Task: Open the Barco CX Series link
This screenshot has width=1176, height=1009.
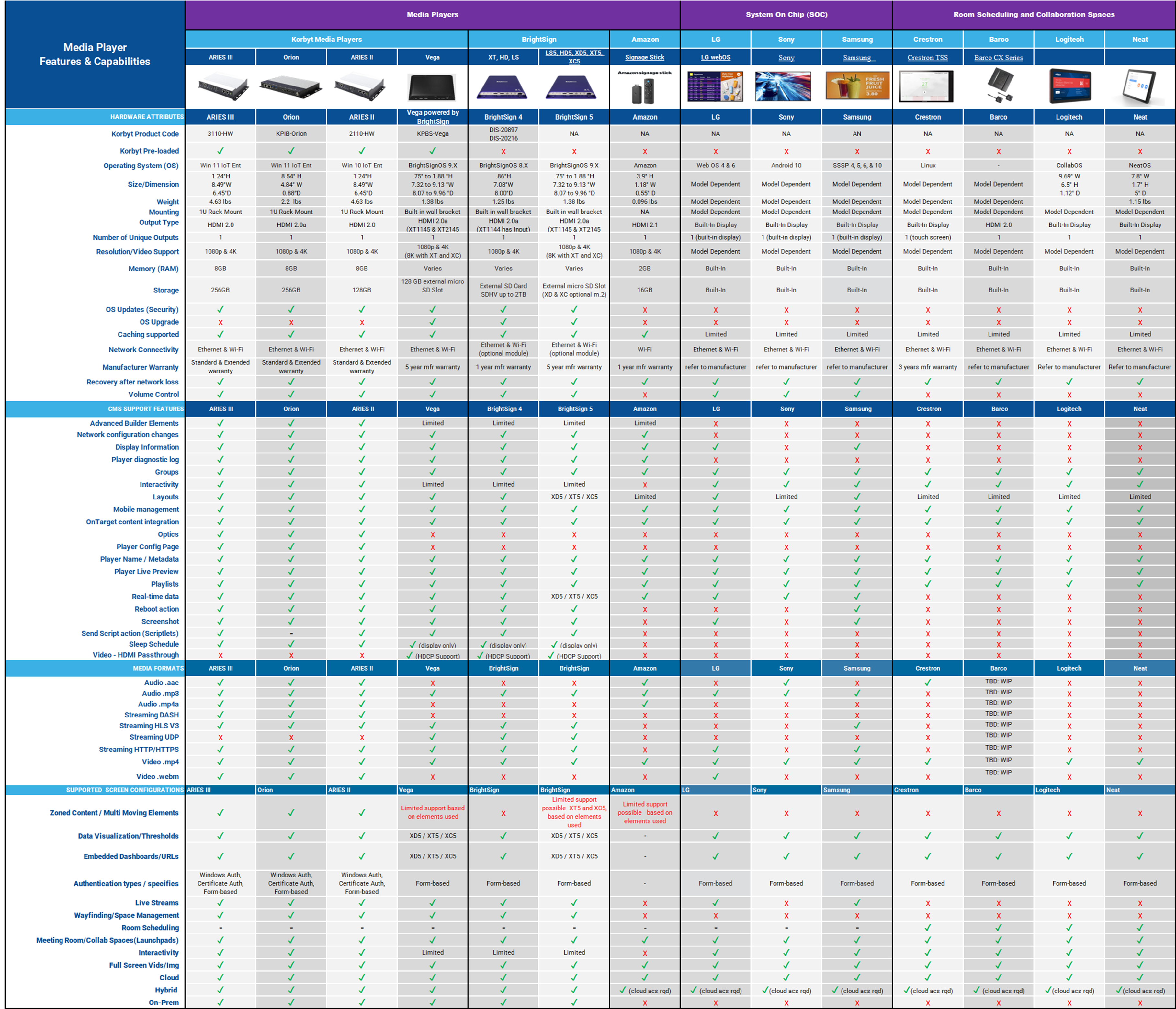Action: 998,57
